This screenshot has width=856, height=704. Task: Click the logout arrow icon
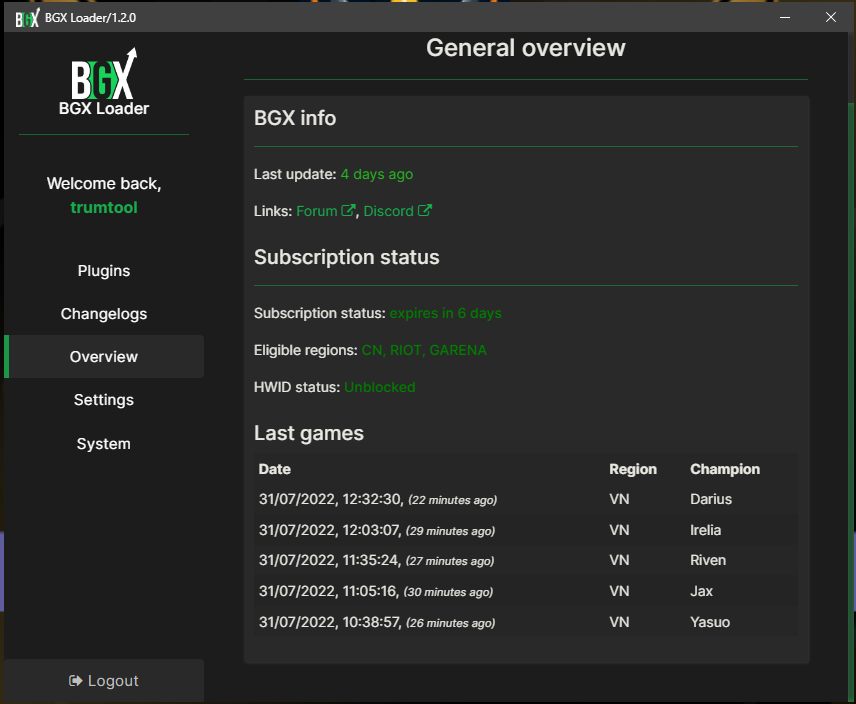[x=75, y=681]
